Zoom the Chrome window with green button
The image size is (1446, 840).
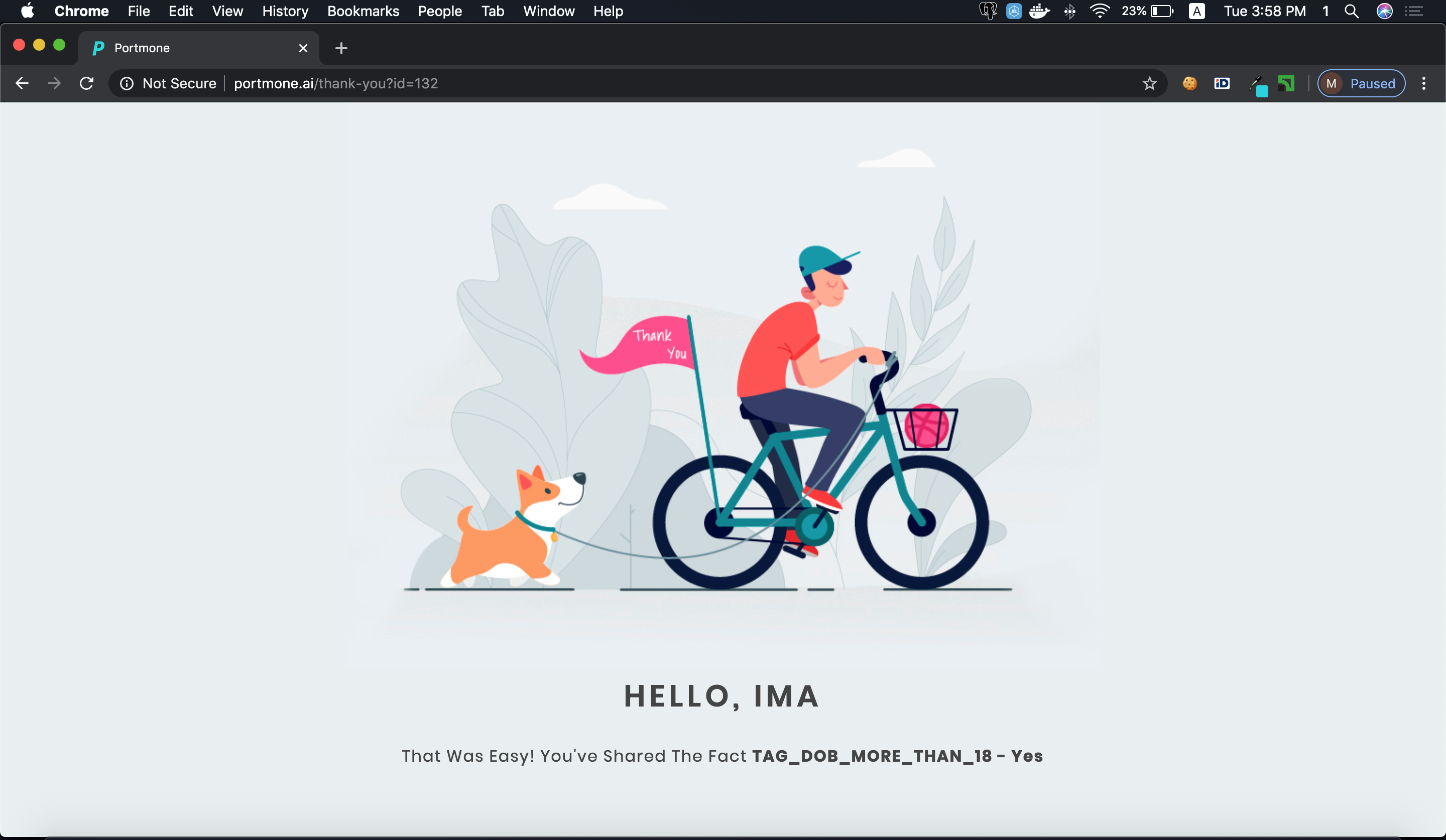(x=59, y=45)
